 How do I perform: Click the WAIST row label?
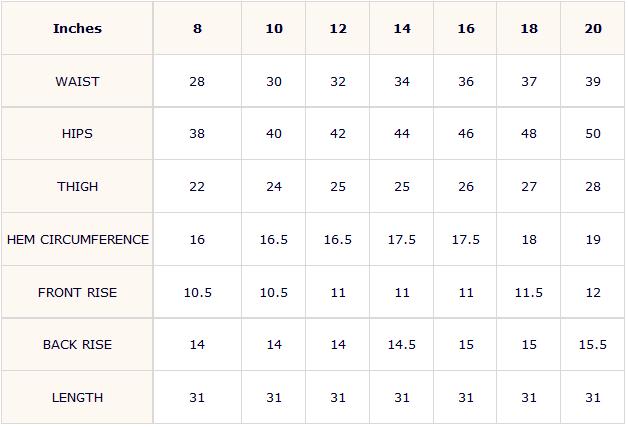coord(77,81)
